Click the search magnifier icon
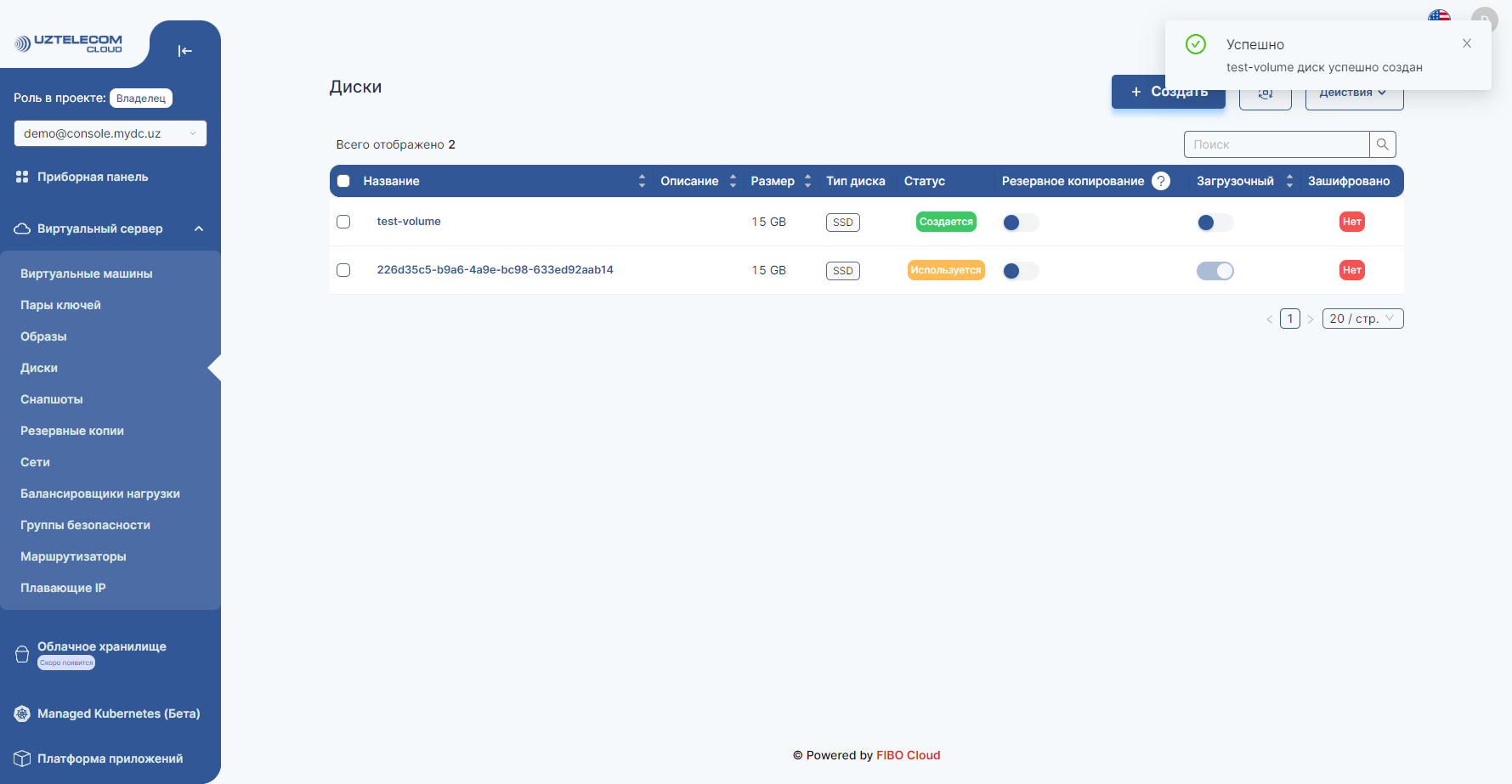This screenshot has width=1512, height=784. point(1382,144)
